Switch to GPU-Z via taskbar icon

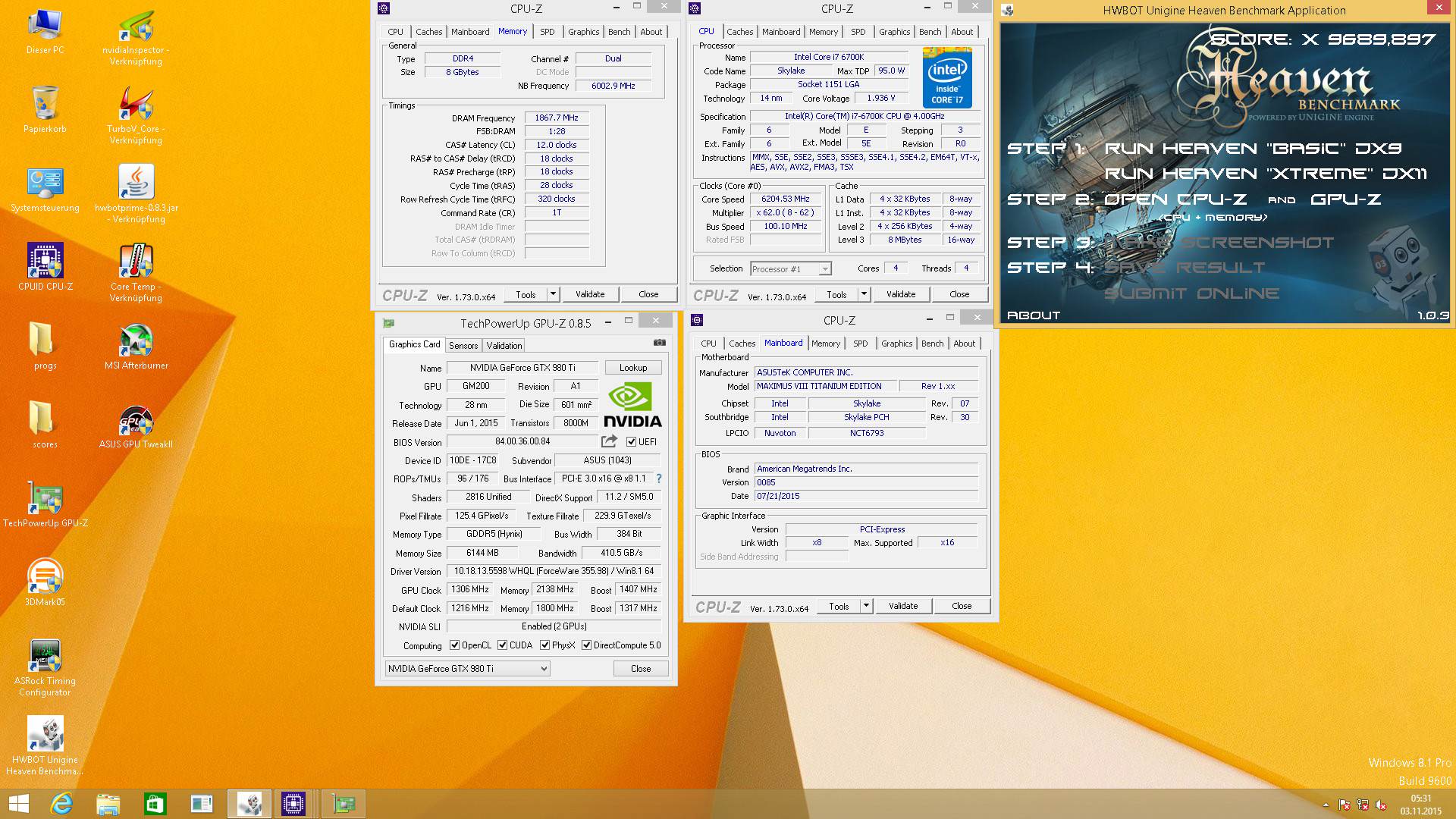344,804
